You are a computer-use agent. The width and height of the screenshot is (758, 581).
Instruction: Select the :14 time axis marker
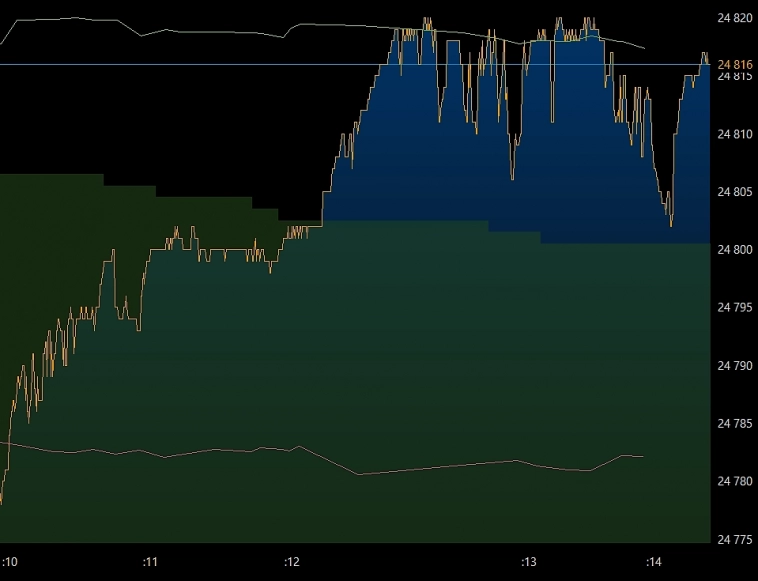coord(654,563)
